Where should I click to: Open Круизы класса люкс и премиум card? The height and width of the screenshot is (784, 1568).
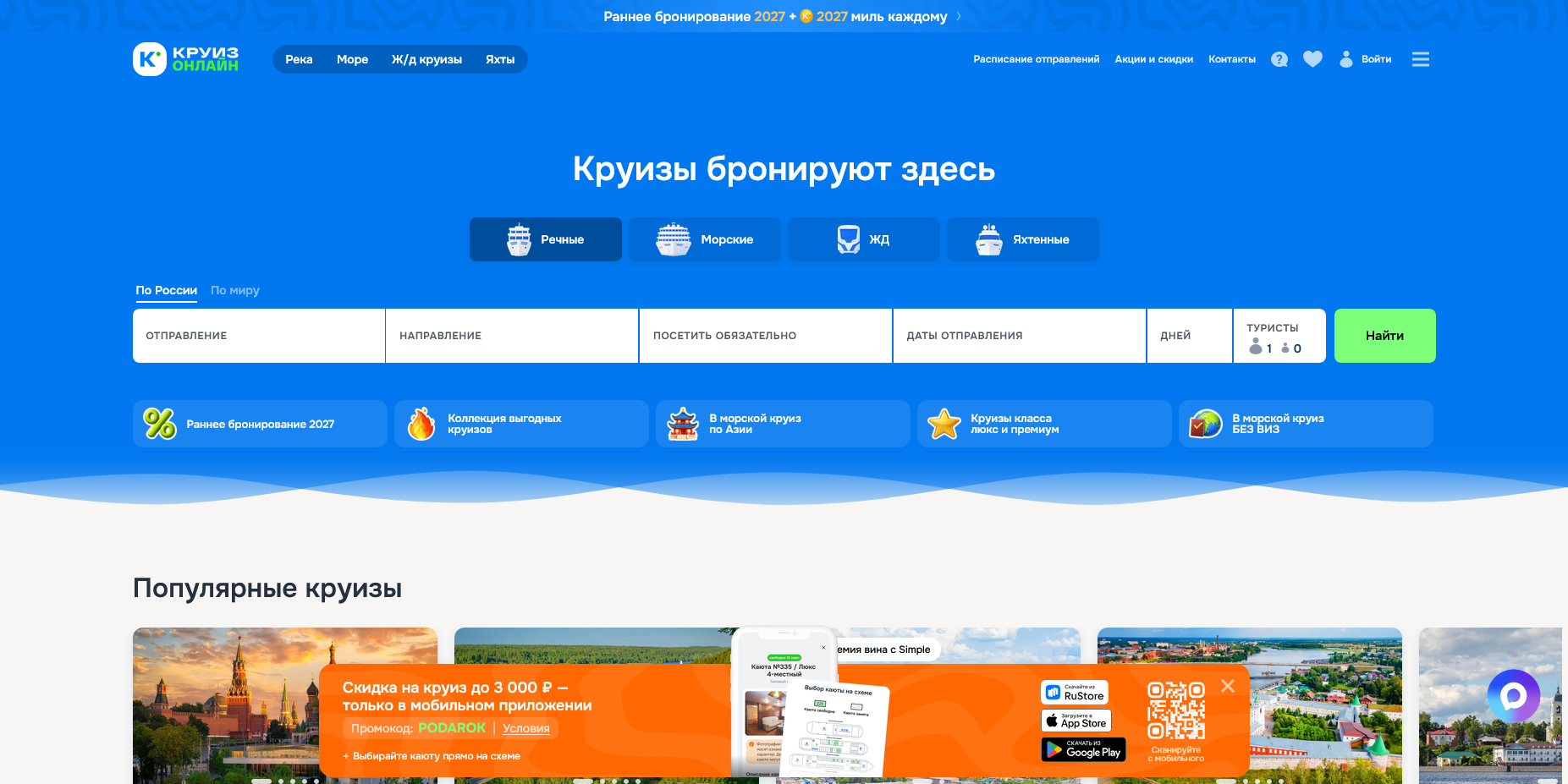pos(1044,424)
